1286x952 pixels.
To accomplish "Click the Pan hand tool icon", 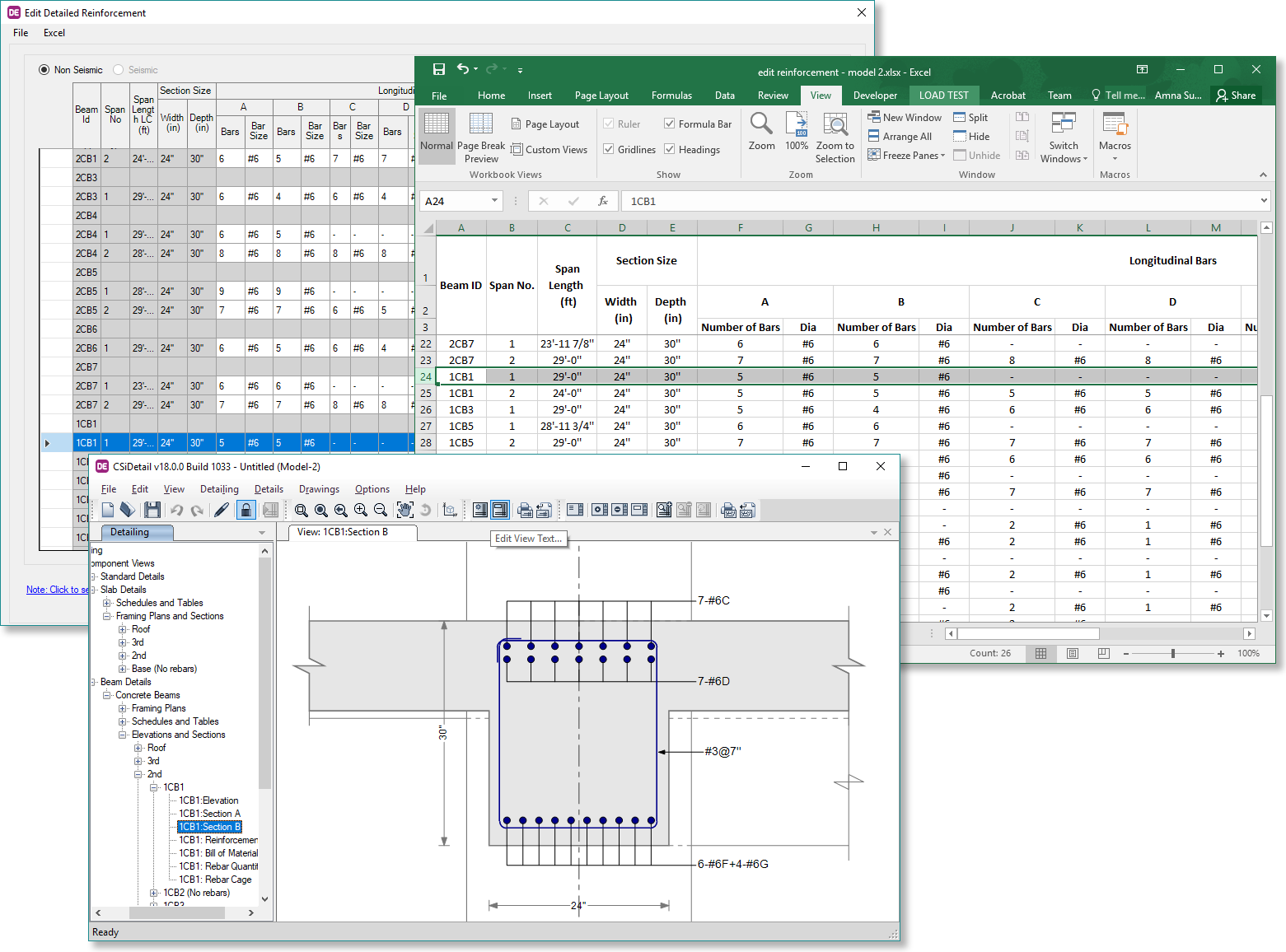I will 405,511.
